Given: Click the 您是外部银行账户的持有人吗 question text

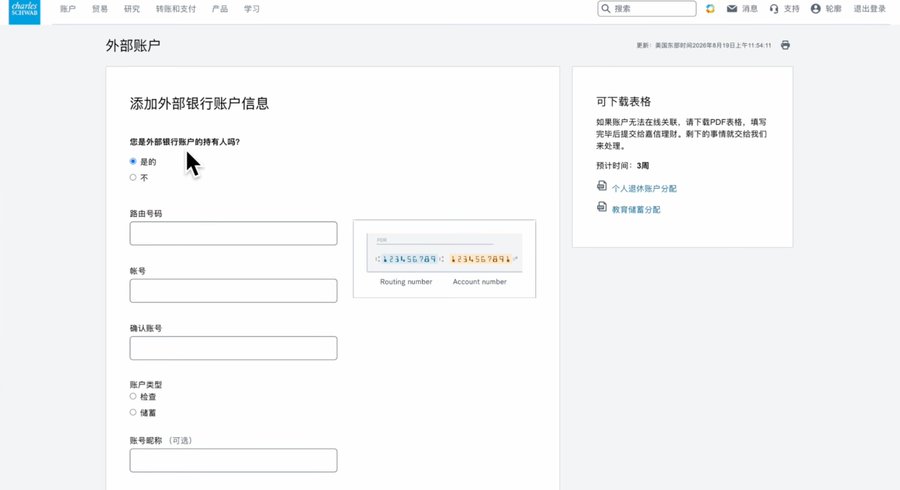Looking at the screenshot, I should click(x=185, y=142).
